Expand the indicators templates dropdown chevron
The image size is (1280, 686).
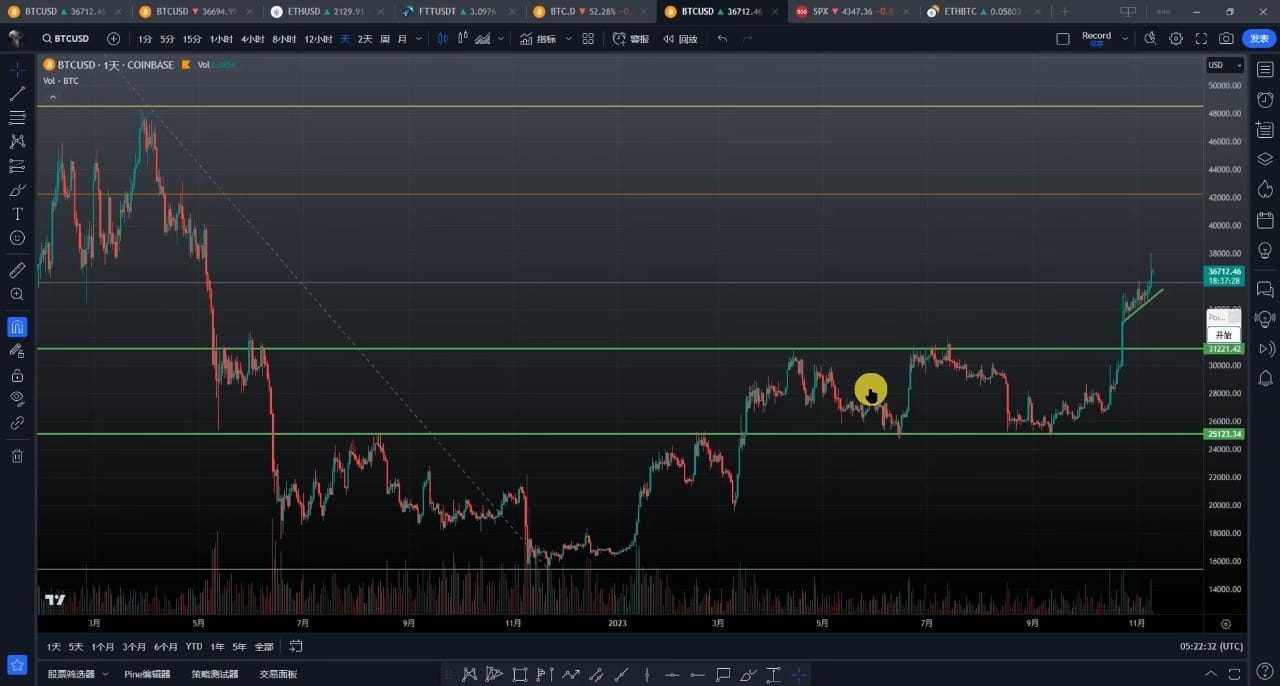[x=568, y=39]
